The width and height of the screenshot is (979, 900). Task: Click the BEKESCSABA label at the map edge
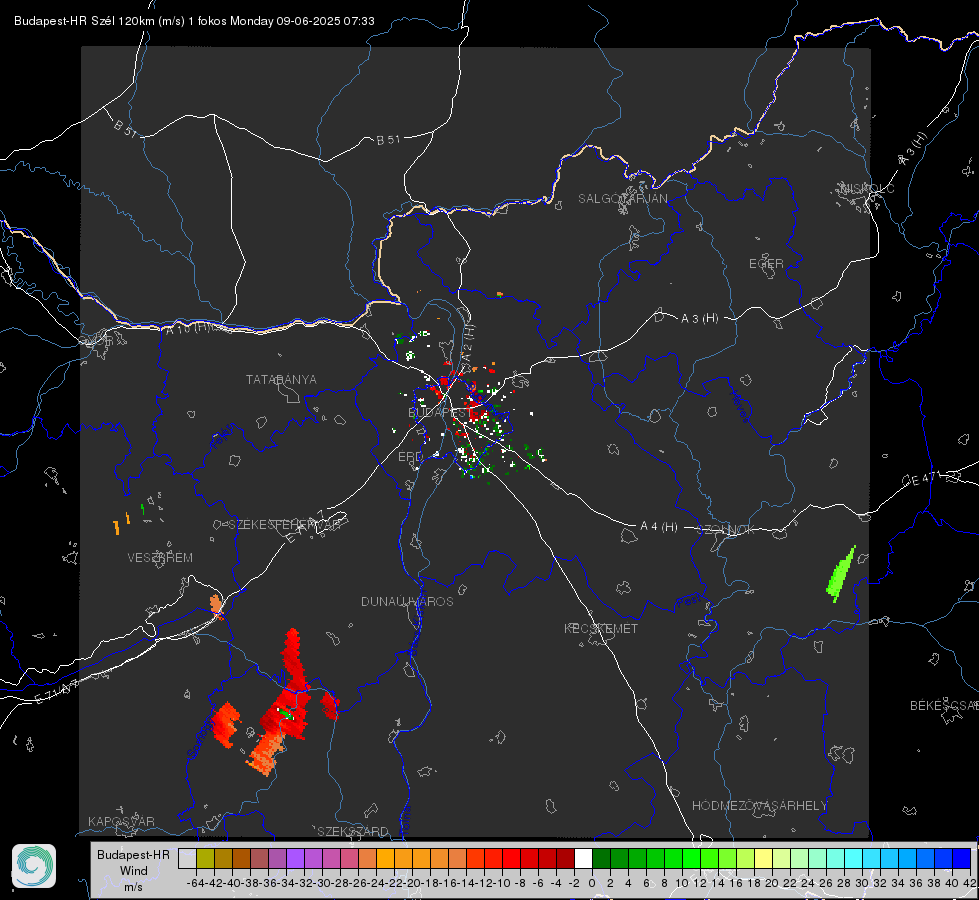pos(944,706)
